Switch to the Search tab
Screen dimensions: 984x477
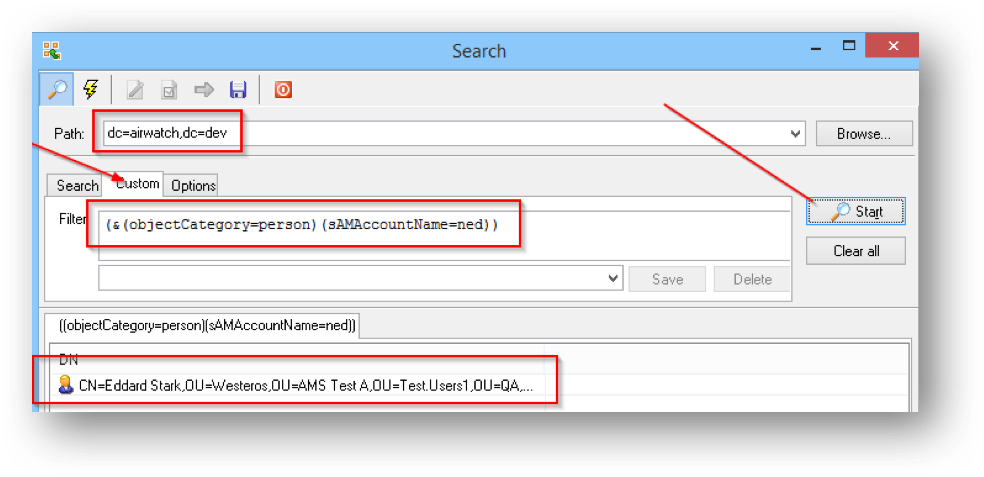point(77,185)
